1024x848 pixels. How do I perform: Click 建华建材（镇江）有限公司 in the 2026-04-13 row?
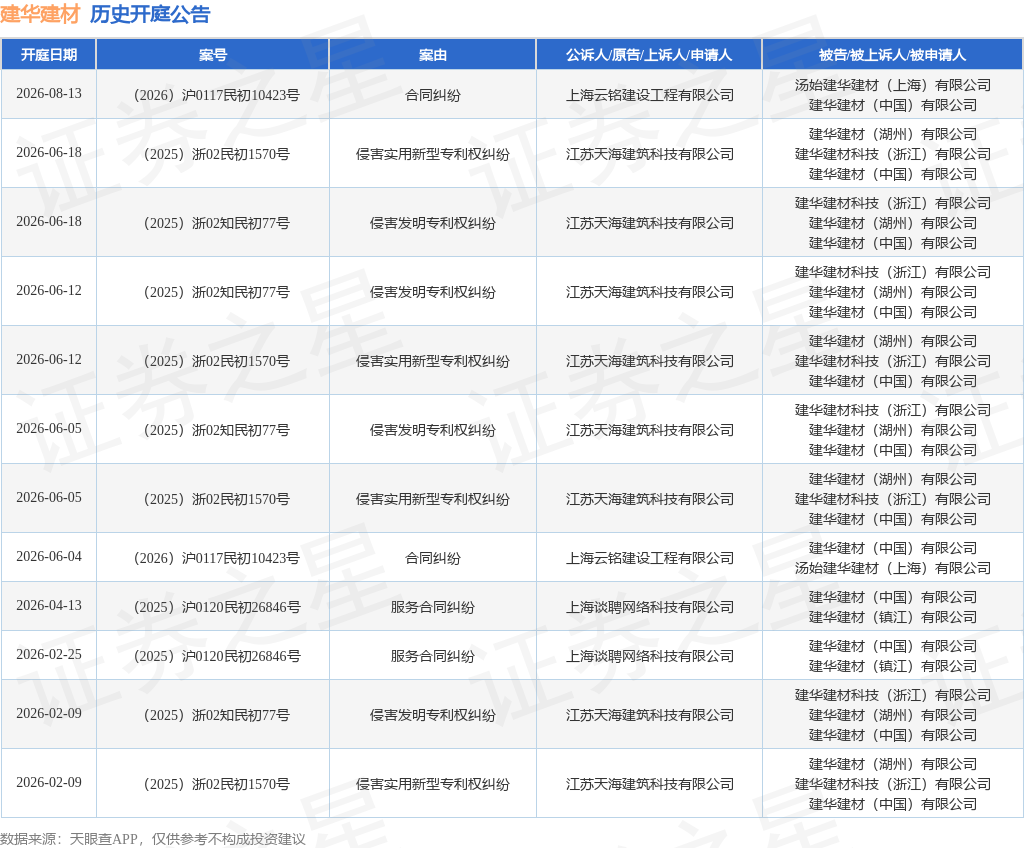click(x=893, y=617)
